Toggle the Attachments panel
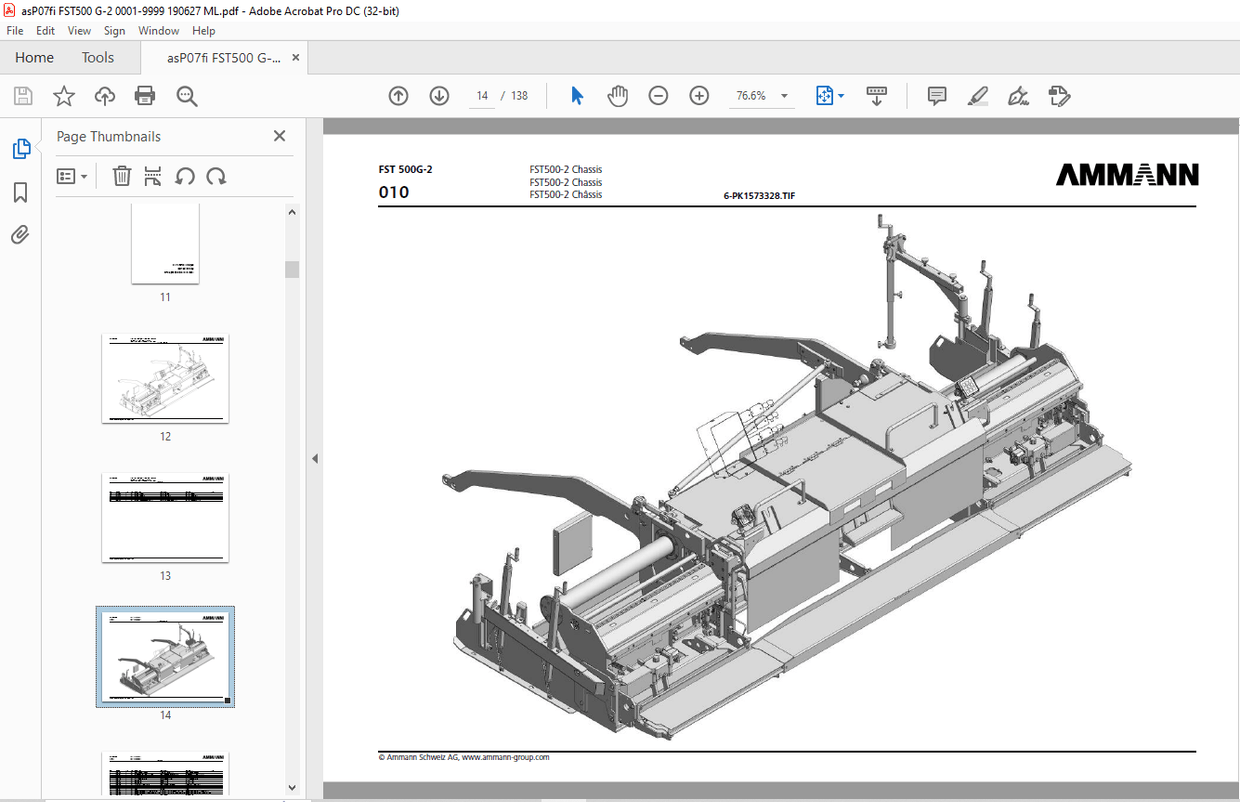Screen dimensions: 1240x802 pos(21,234)
